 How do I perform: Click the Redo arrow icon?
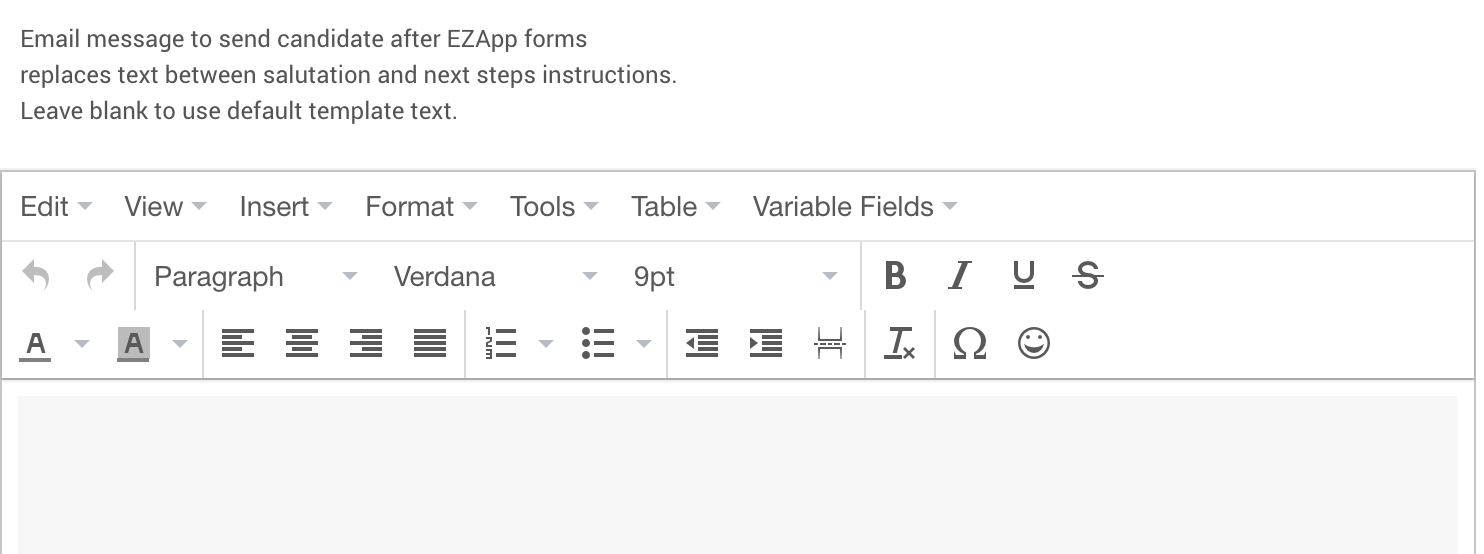click(100, 275)
